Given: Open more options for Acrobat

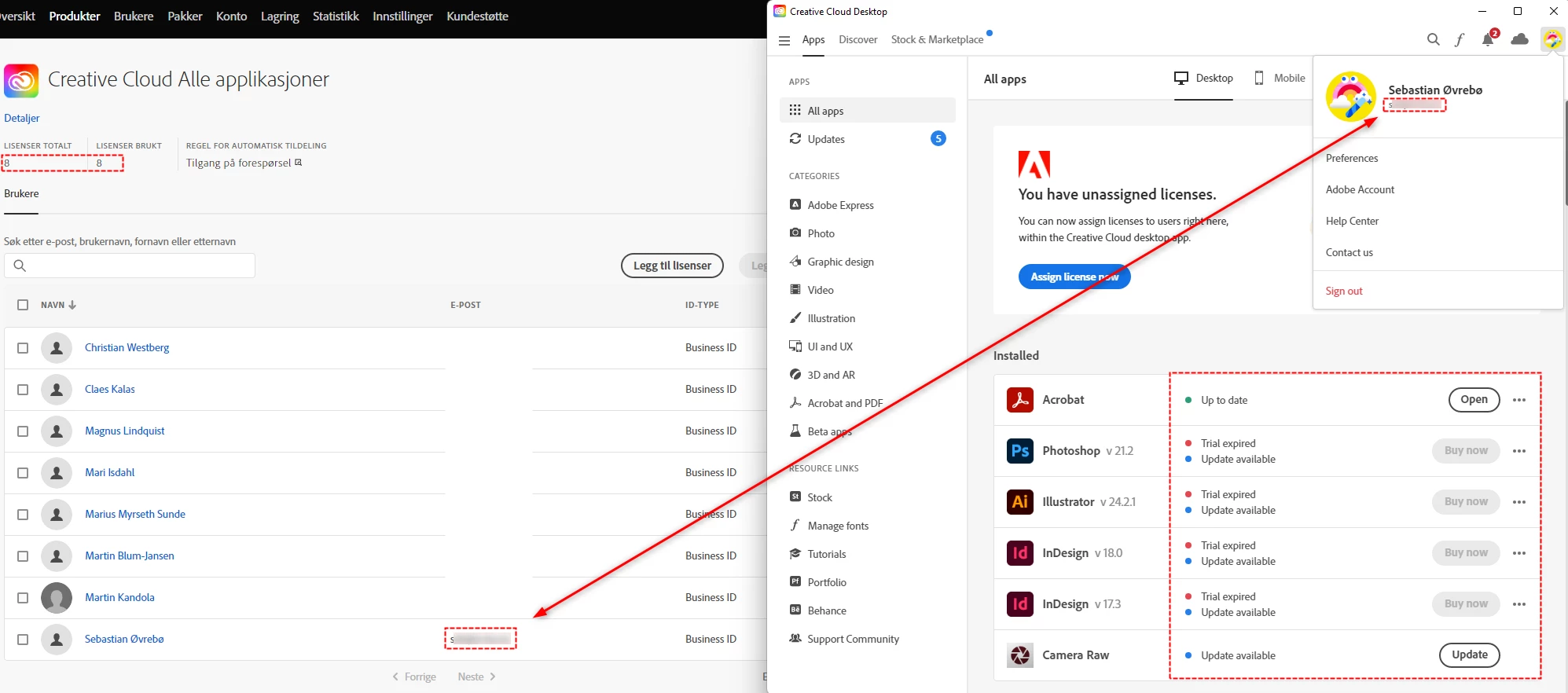Looking at the screenshot, I should click(x=1519, y=400).
